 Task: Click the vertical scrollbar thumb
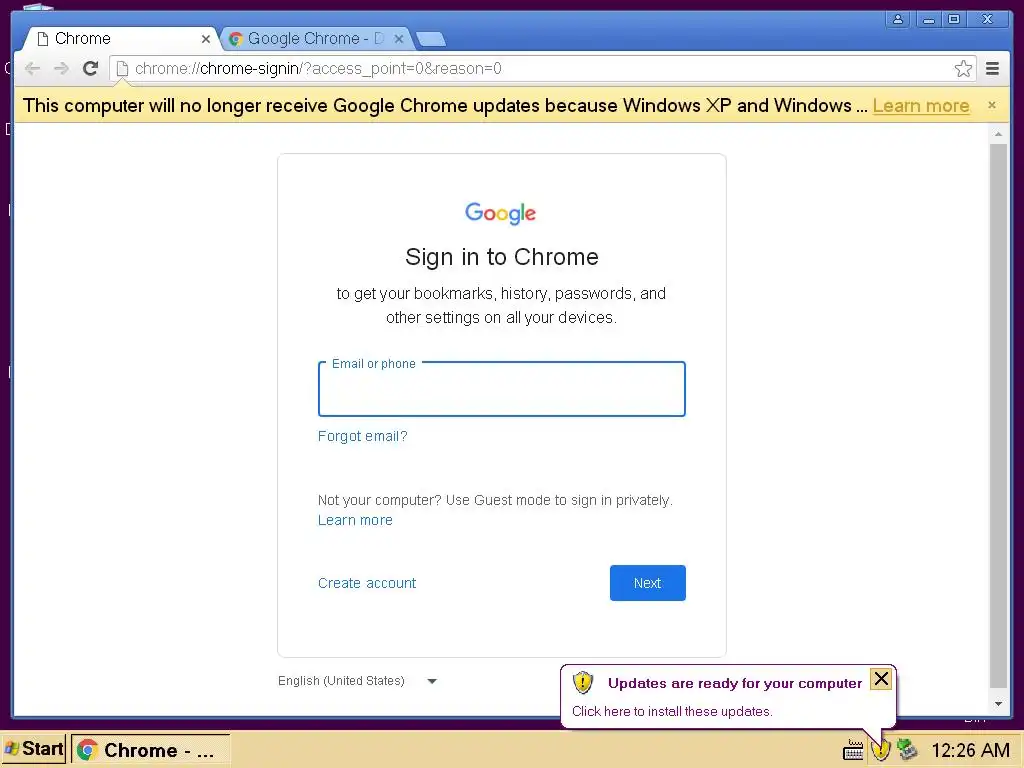tap(998, 415)
